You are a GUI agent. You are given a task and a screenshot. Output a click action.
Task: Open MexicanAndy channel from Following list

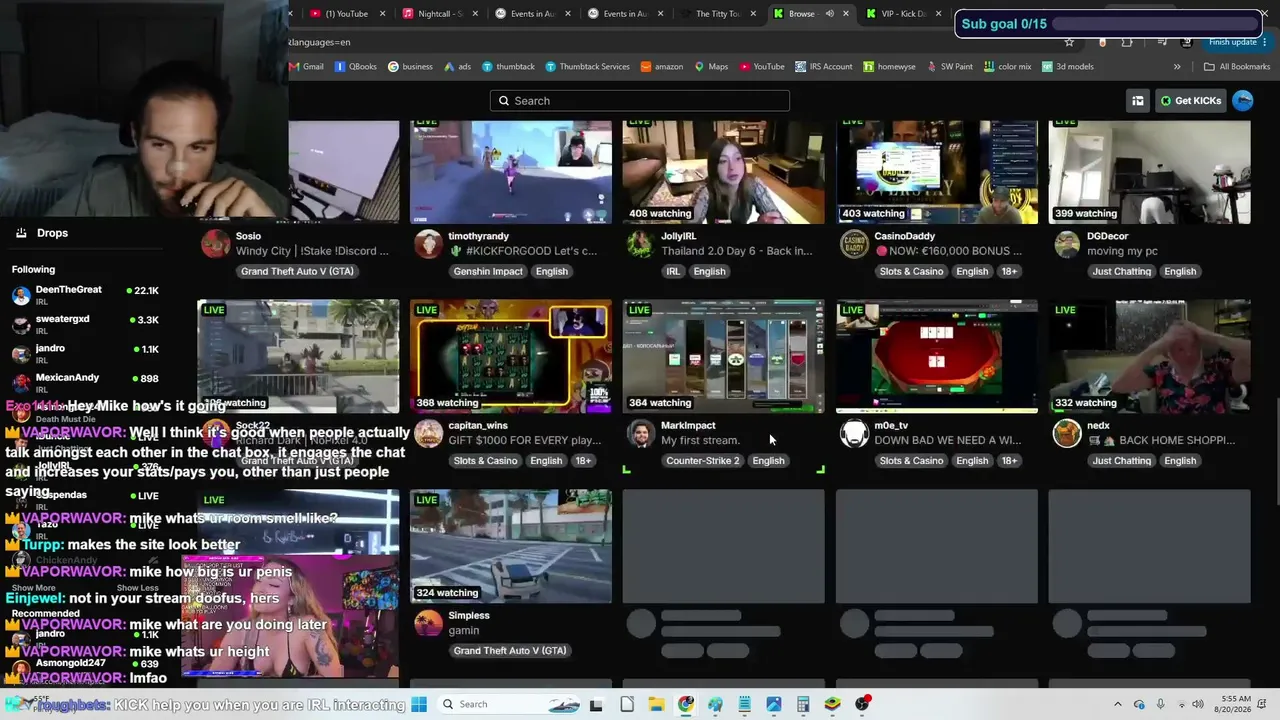tap(85, 383)
